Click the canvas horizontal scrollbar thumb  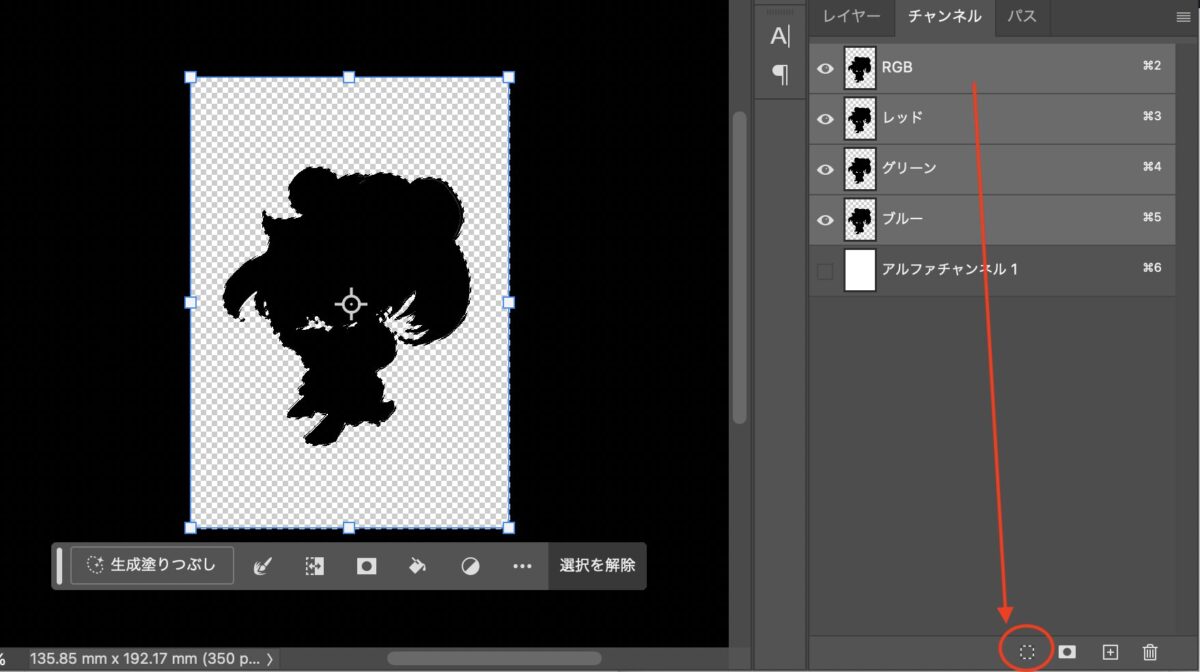point(494,658)
